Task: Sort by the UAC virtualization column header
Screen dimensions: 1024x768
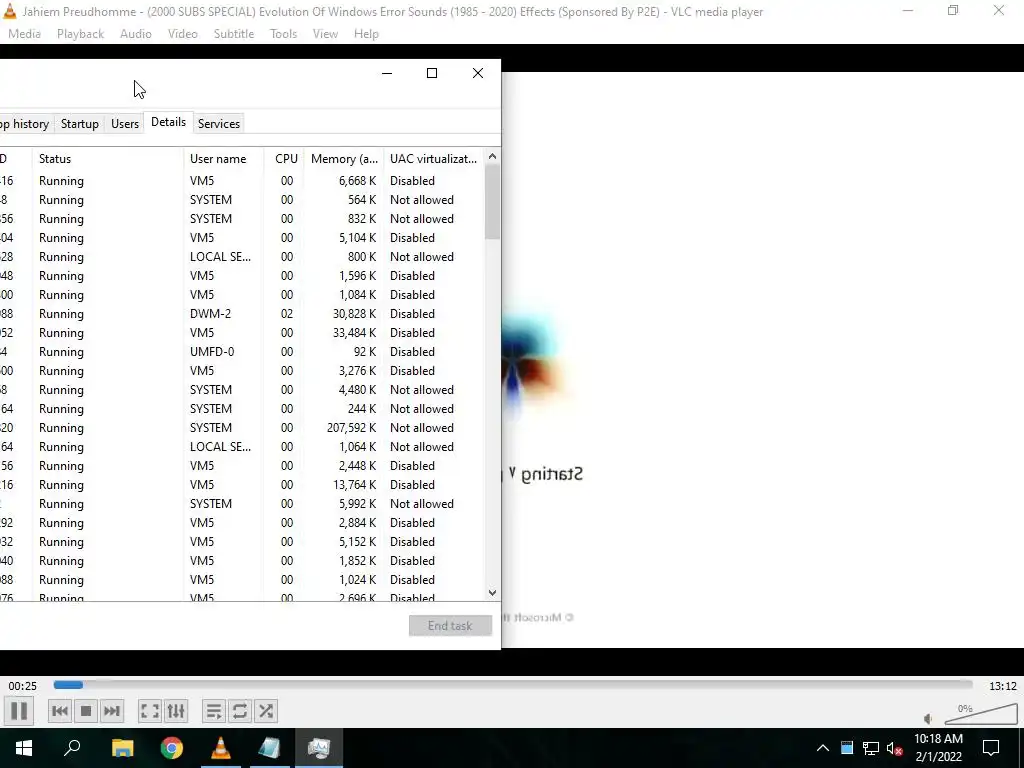Action: click(434, 159)
